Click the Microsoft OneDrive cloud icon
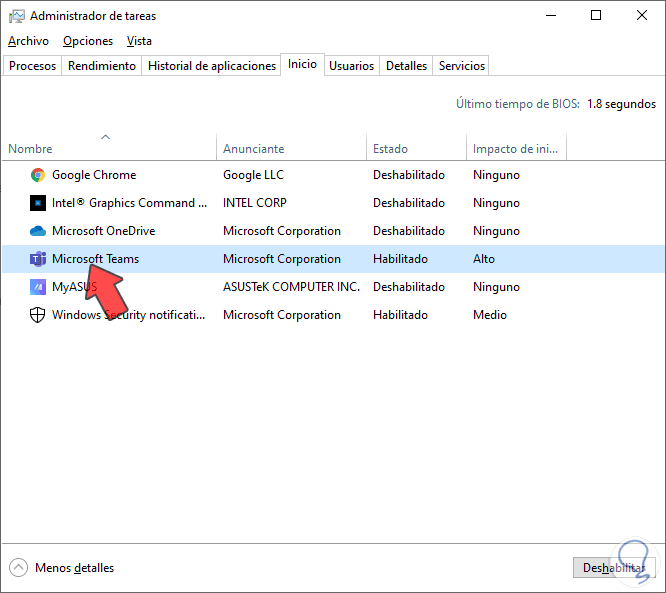Screen dimensions: 666x593 click(38, 231)
